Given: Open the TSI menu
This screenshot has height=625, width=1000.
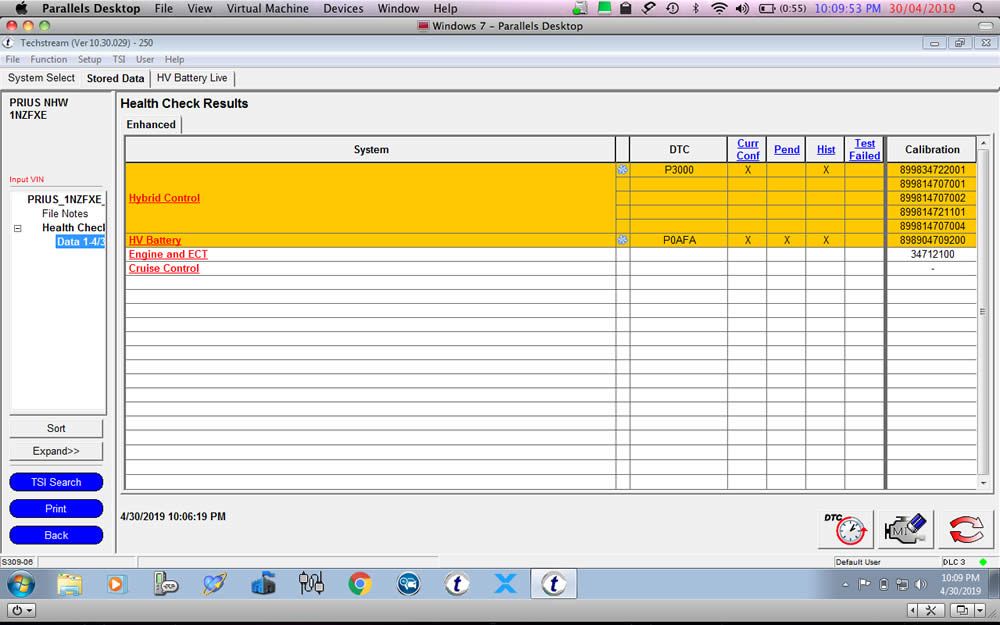Looking at the screenshot, I should (119, 59).
